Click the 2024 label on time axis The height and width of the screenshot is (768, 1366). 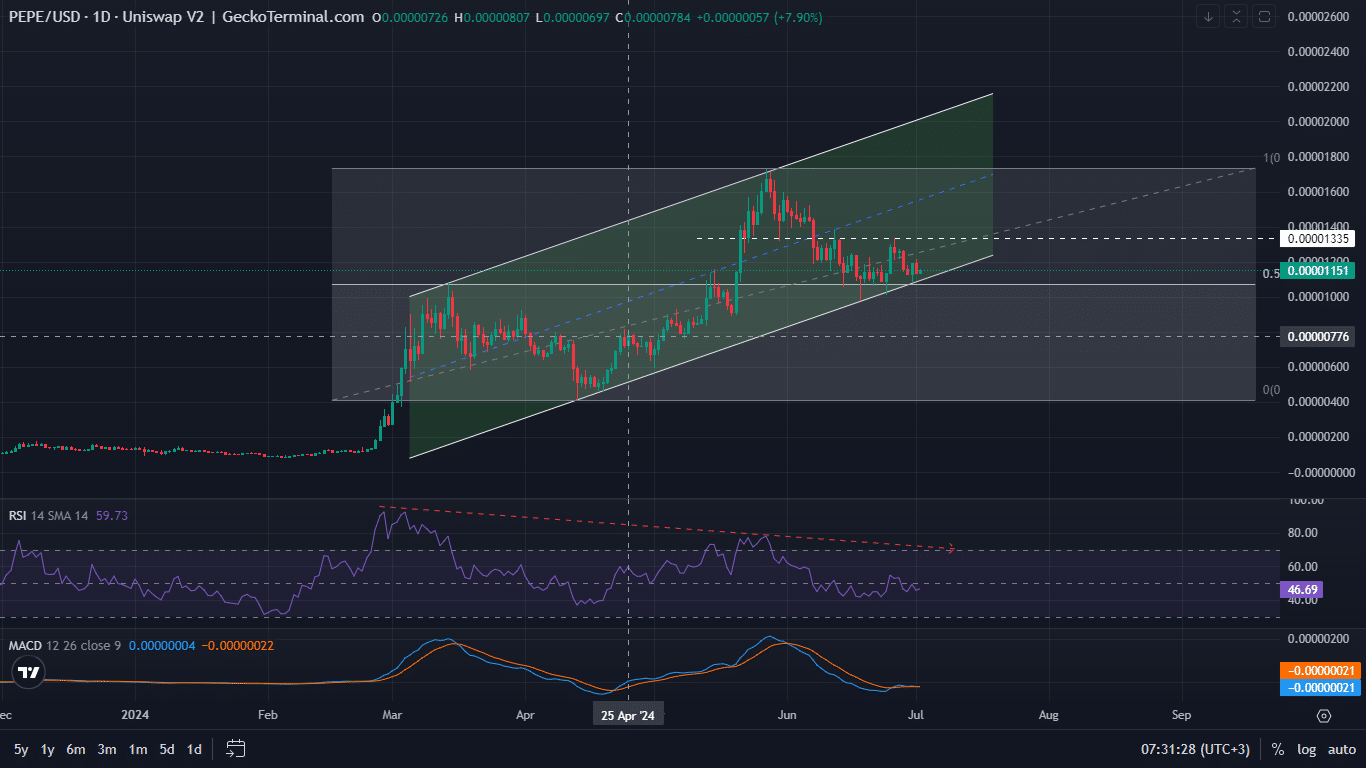(133, 716)
